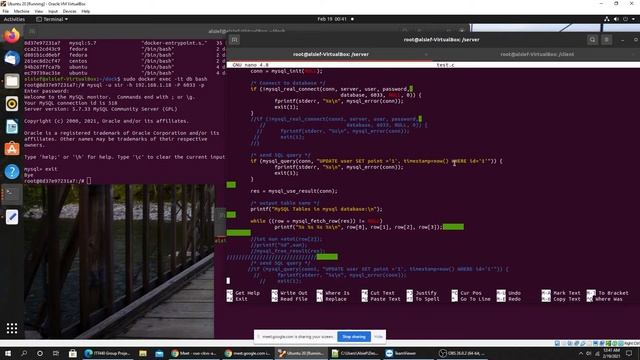Viewport: 640px width, 360px height.
Task: Click the while mysql_fetch_row line
Action: [316, 221]
